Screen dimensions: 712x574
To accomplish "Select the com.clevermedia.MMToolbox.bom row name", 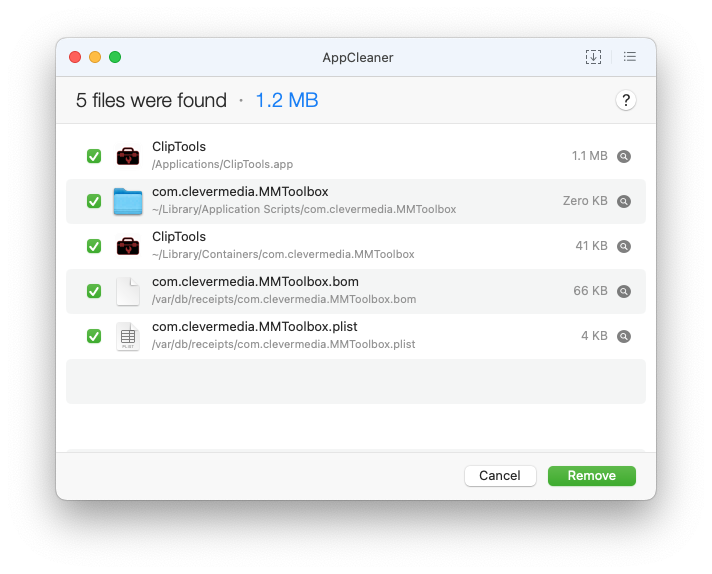I will point(255,282).
